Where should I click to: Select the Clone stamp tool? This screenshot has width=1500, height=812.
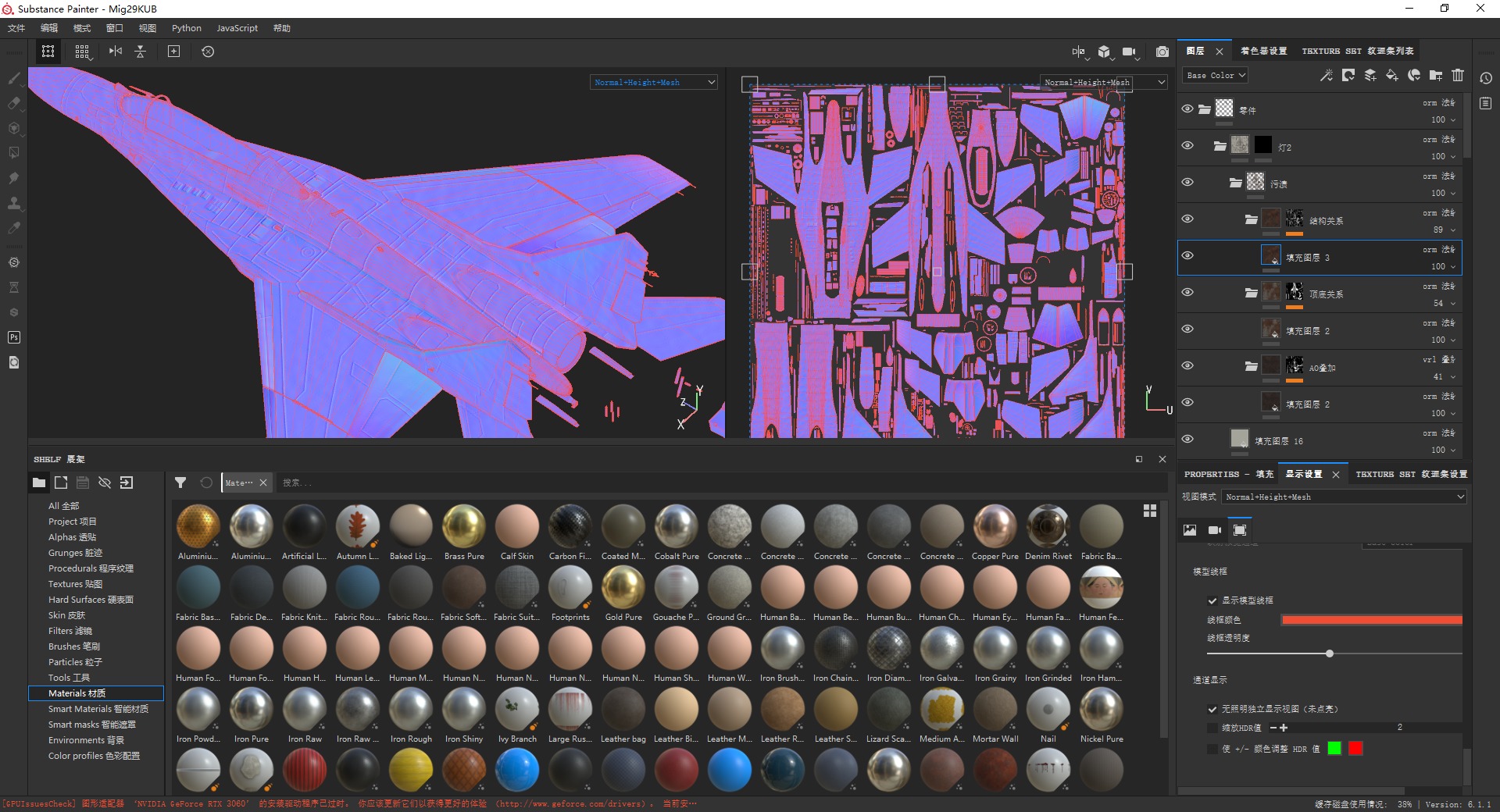[x=13, y=203]
